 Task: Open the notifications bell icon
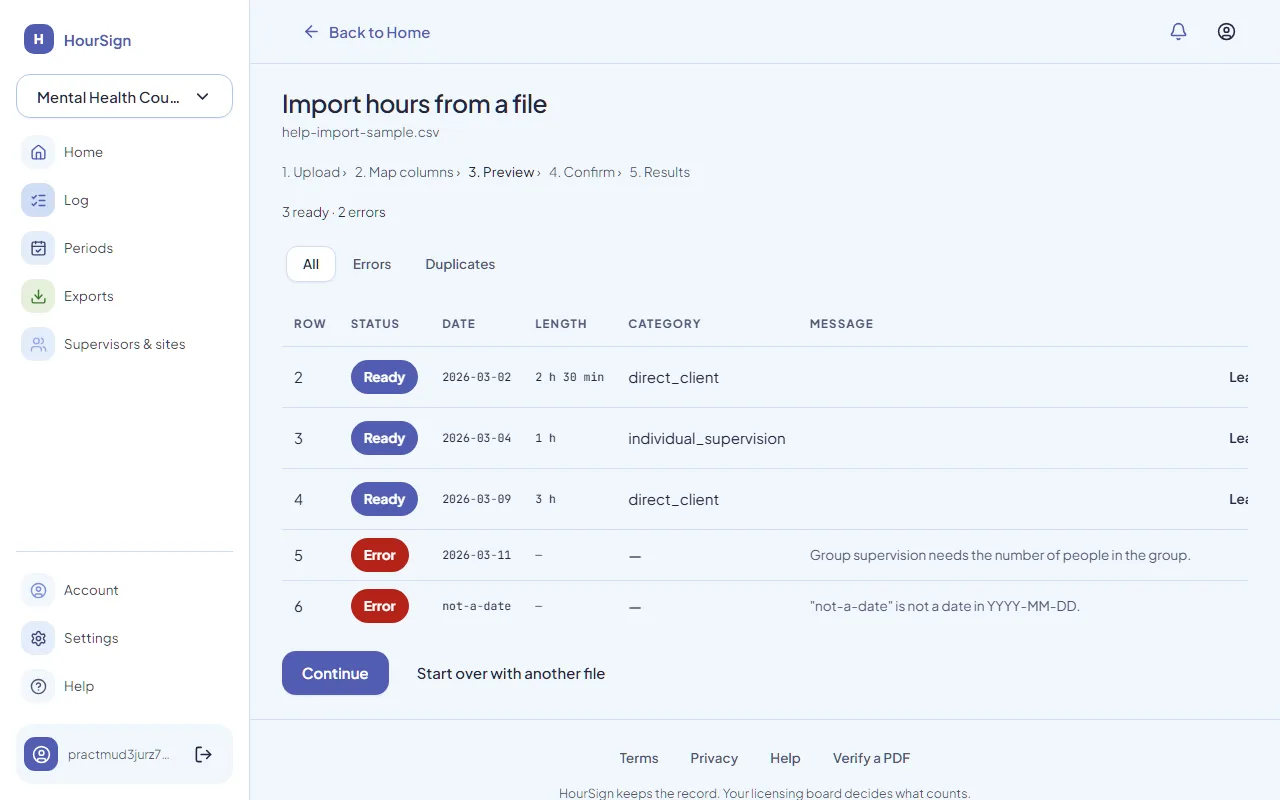coord(1178,32)
